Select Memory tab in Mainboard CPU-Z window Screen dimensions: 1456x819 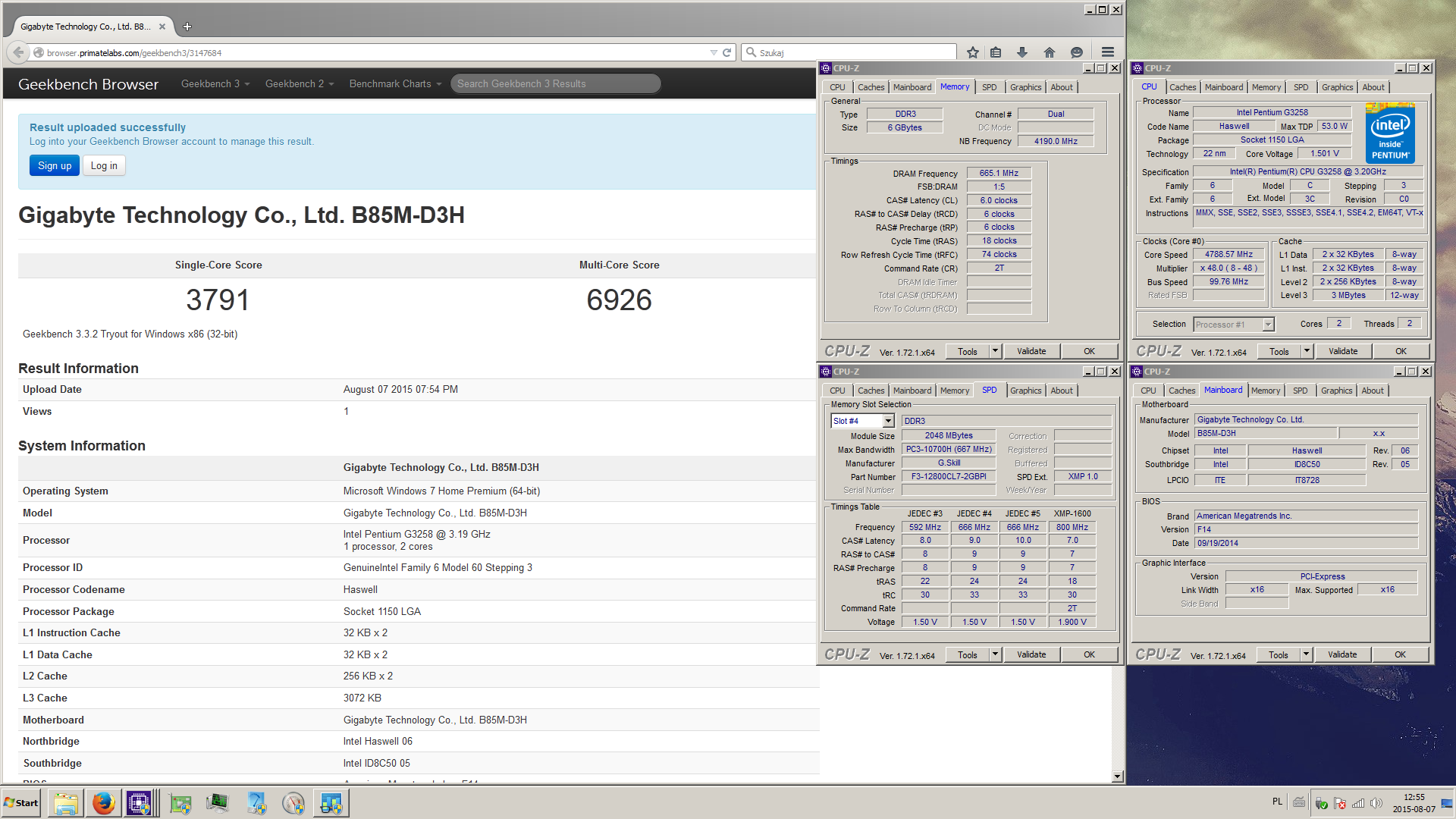click(1265, 391)
